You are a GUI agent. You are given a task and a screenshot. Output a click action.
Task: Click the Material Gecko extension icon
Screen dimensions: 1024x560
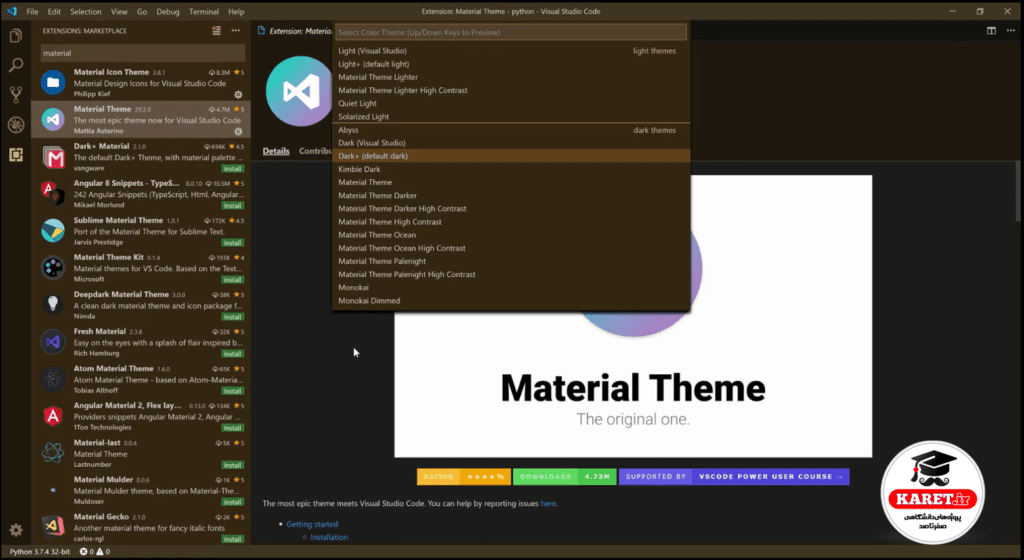pyautogui.click(x=53, y=527)
